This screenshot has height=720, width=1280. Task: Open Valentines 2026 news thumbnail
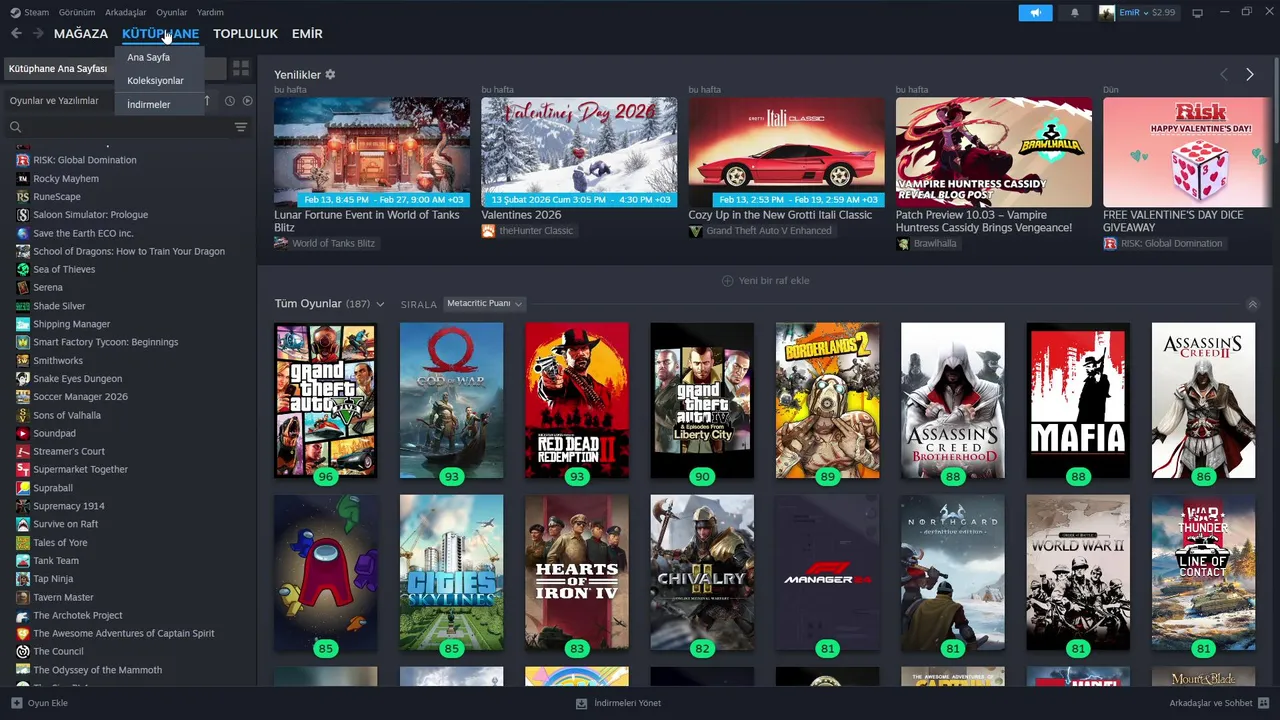(x=579, y=152)
